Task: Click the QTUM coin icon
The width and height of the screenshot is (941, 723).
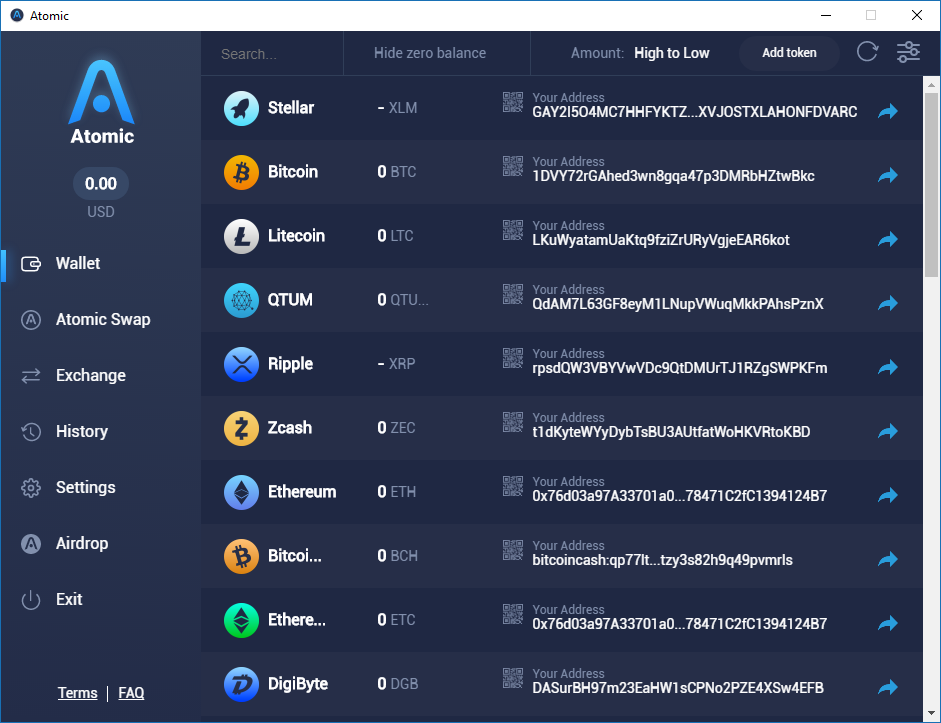Action: click(241, 300)
